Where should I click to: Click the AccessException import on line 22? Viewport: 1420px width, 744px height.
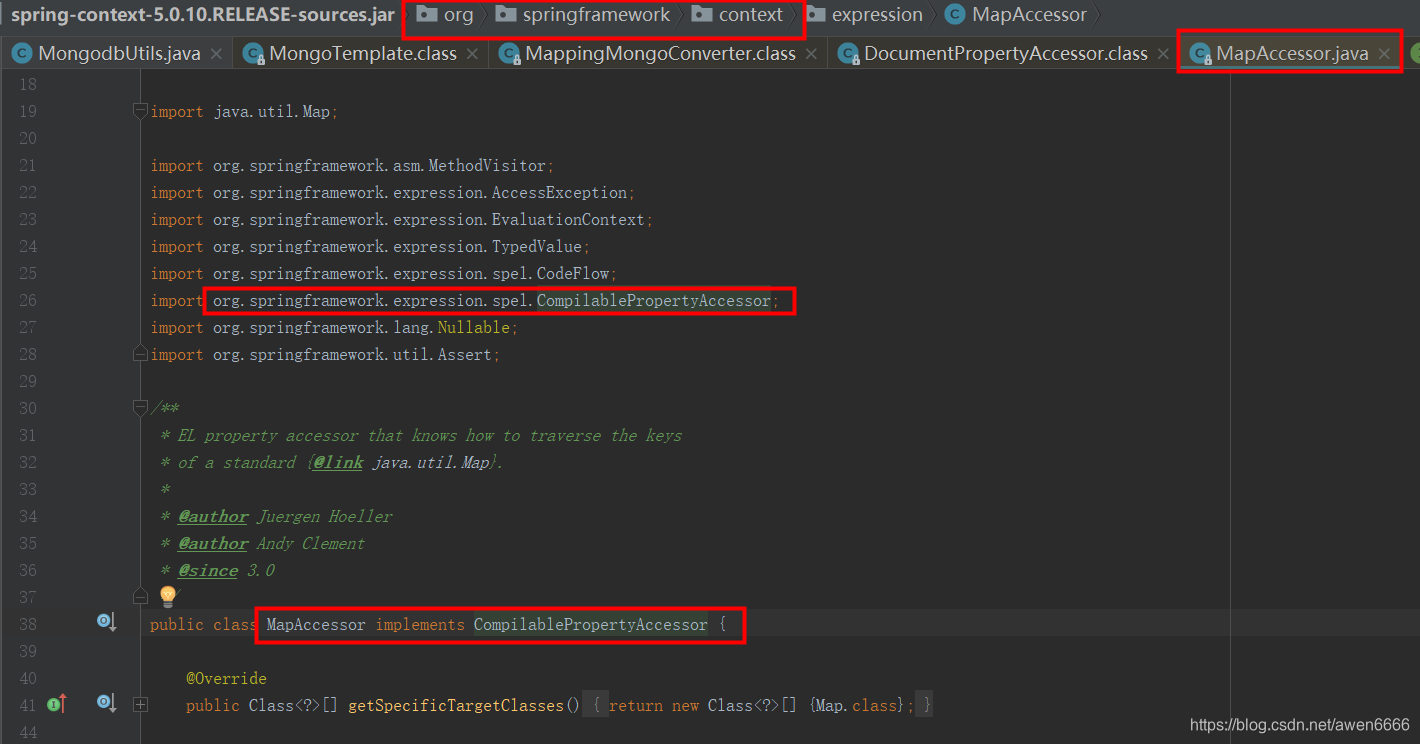(392, 193)
